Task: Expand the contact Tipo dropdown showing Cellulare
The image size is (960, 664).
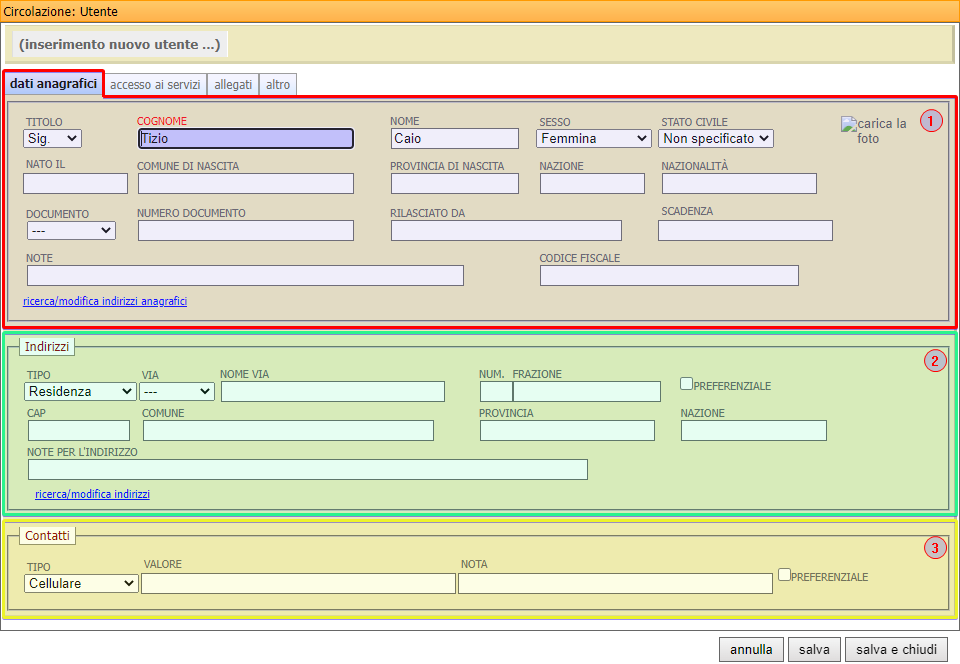Action: coord(82,583)
